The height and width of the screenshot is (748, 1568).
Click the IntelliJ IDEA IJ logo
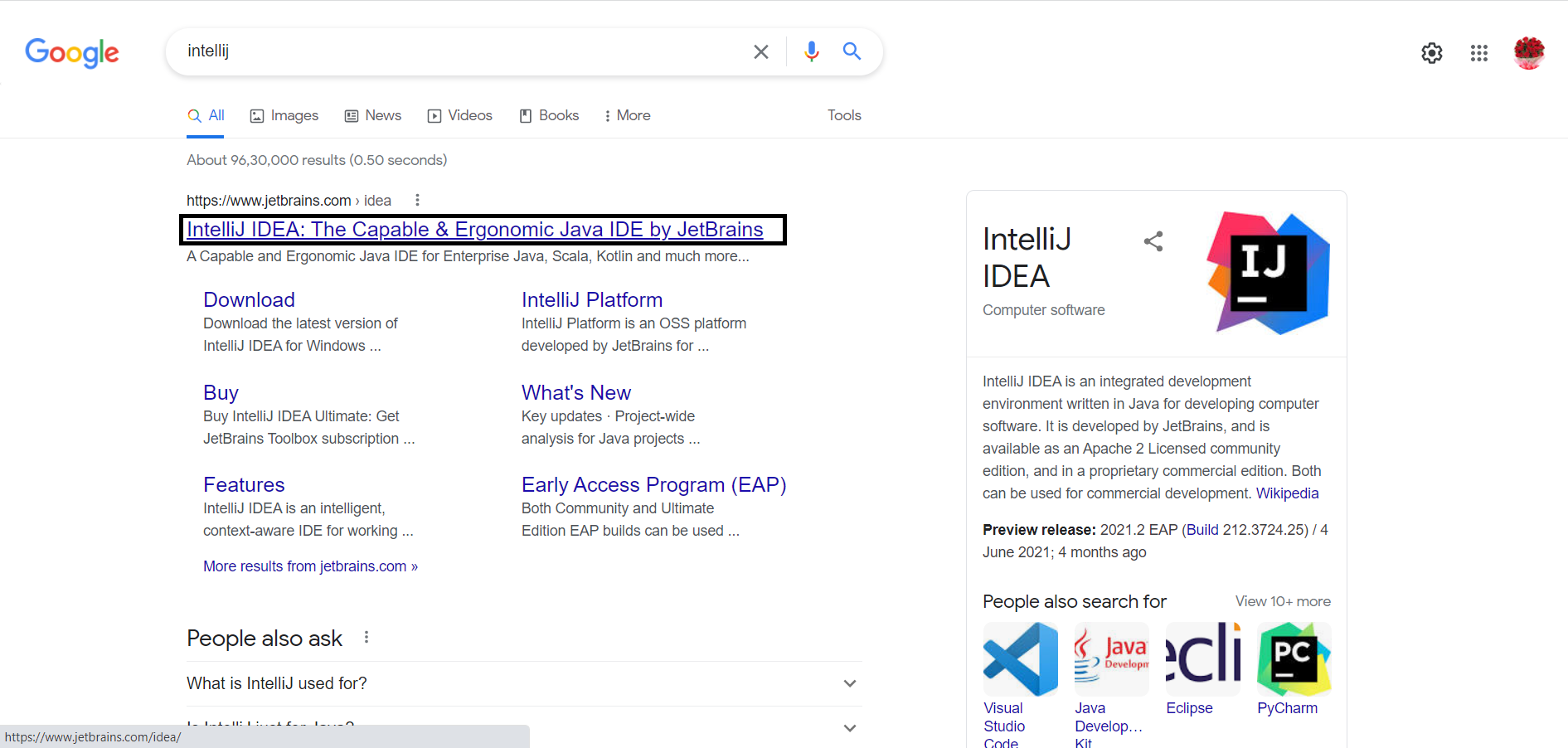tap(1269, 273)
